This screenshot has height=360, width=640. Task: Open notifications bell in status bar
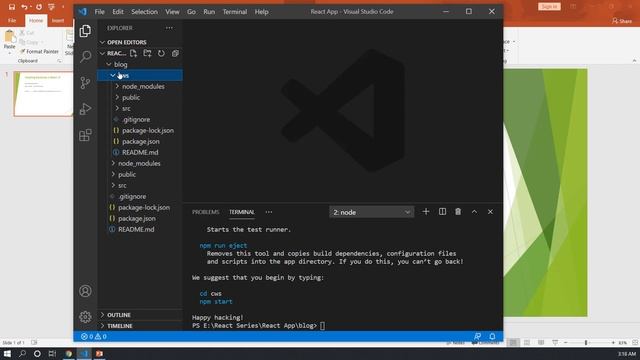pyautogui.click(x=492, y=336)
